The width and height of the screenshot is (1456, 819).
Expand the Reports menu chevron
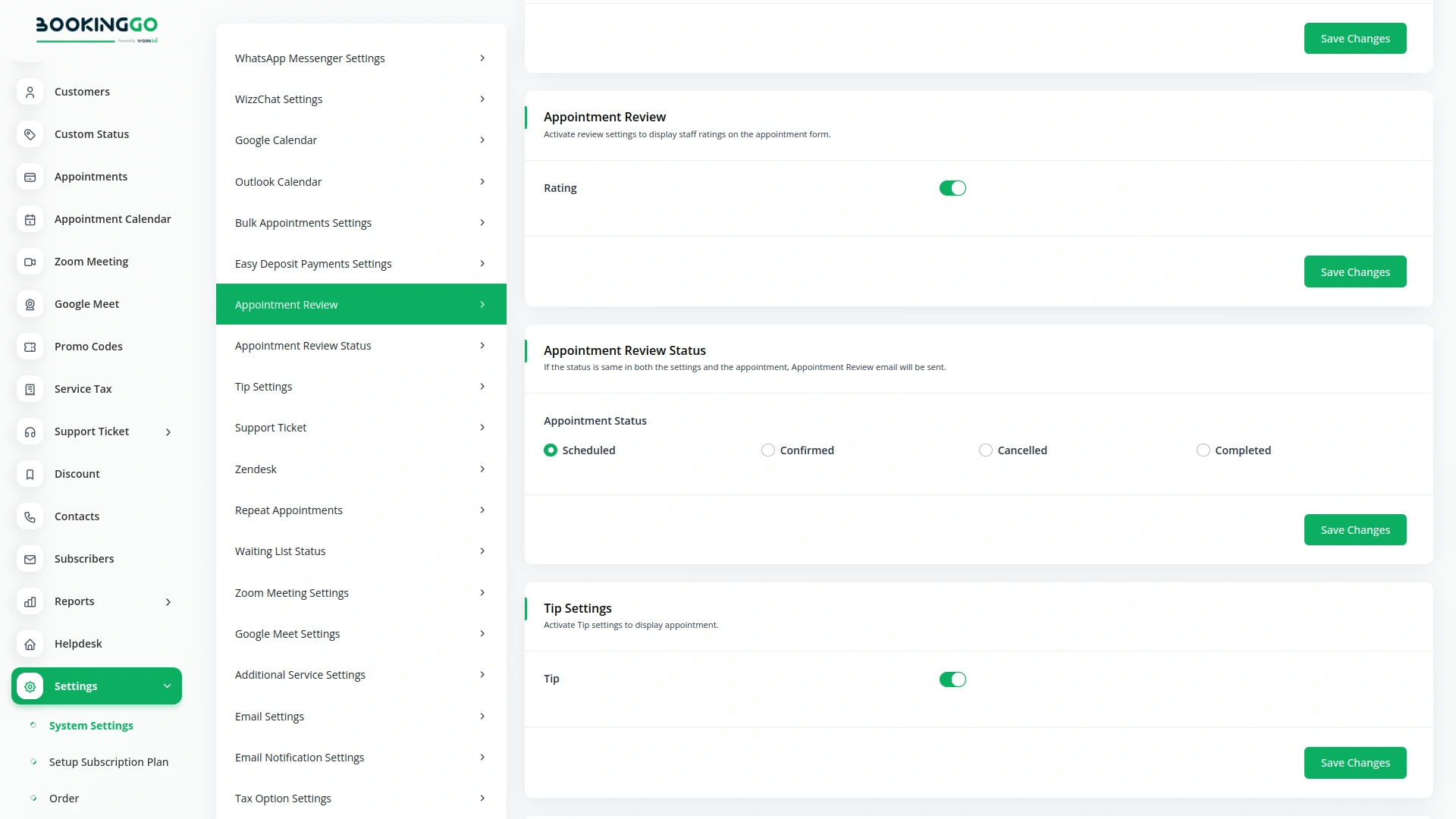(168, 601)
